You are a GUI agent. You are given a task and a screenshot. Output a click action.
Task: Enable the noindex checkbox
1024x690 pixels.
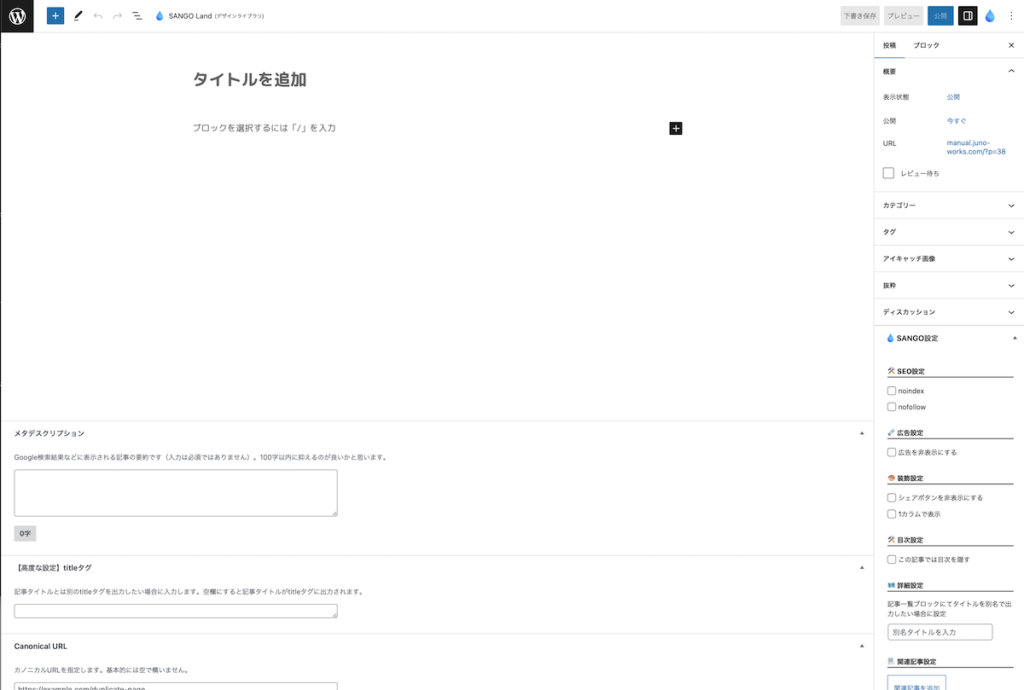pyautogui.click(x=891, y=391)
